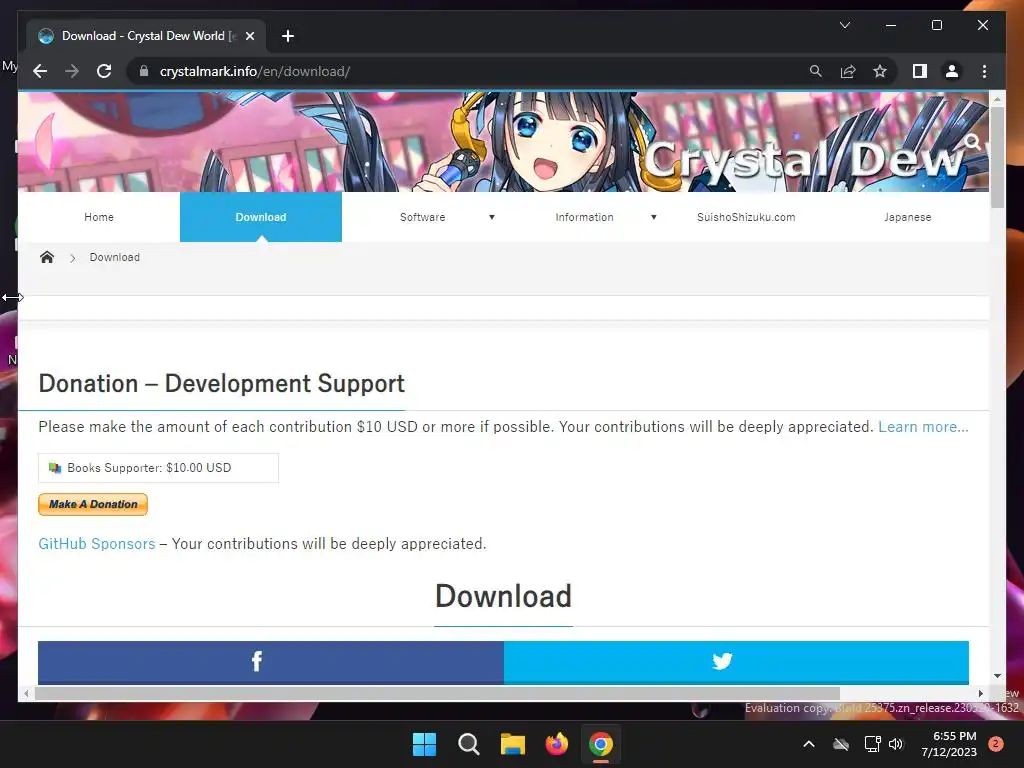Open the Information menu item
Viewport: 1024px width, 768px height.
click(x=584, y=217)
